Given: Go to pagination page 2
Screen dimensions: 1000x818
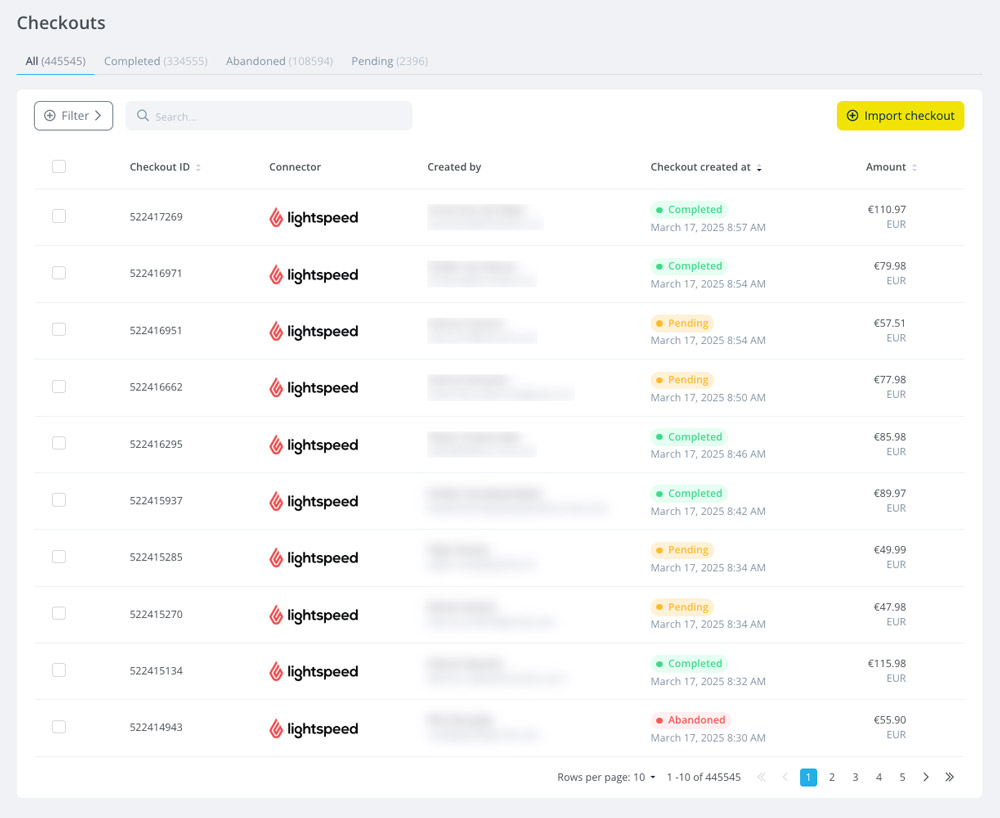Looking at the screenshot, I should 832,777.
